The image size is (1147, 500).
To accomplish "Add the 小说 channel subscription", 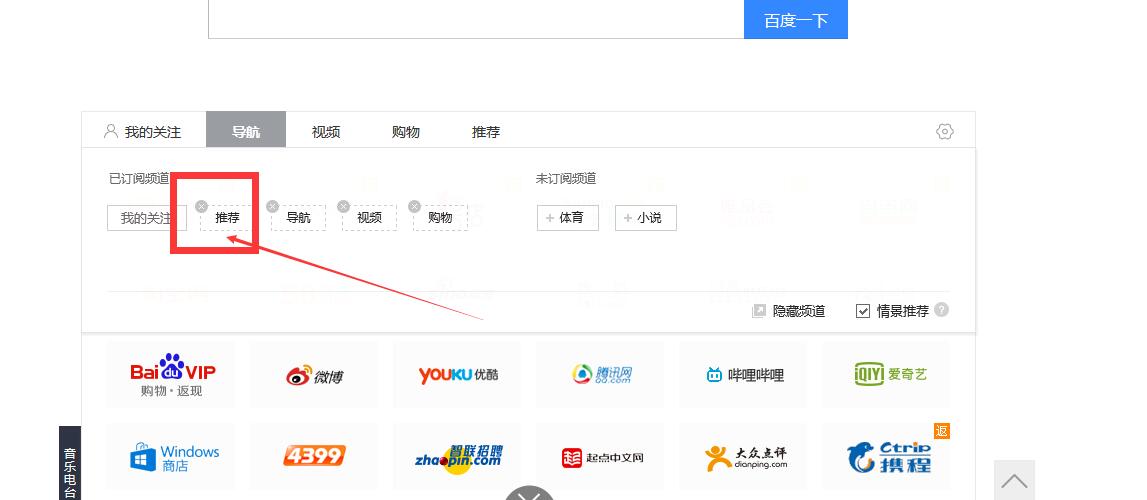I will [x=646, y=218].
